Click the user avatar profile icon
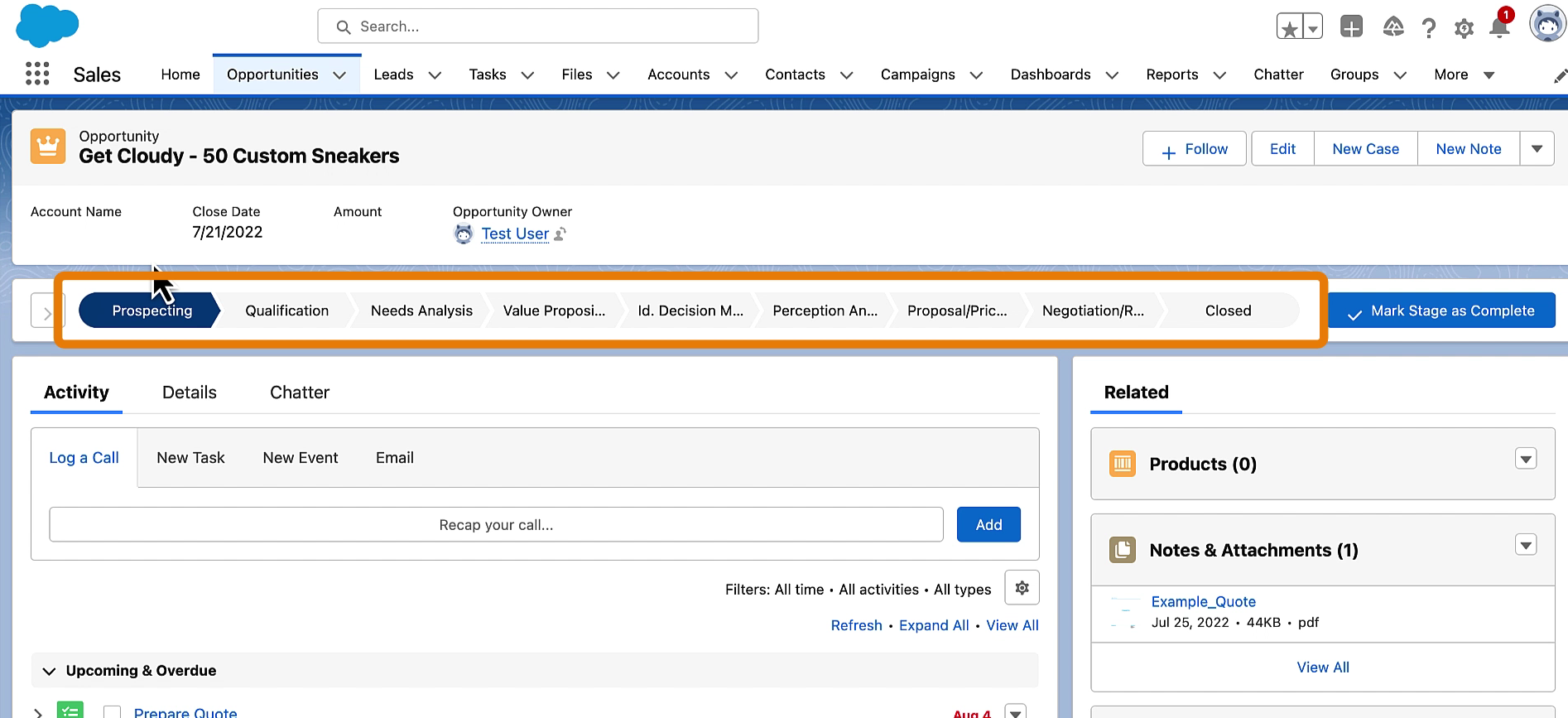This screenshot has width=1568, height=718. (x=1546, y=25)
